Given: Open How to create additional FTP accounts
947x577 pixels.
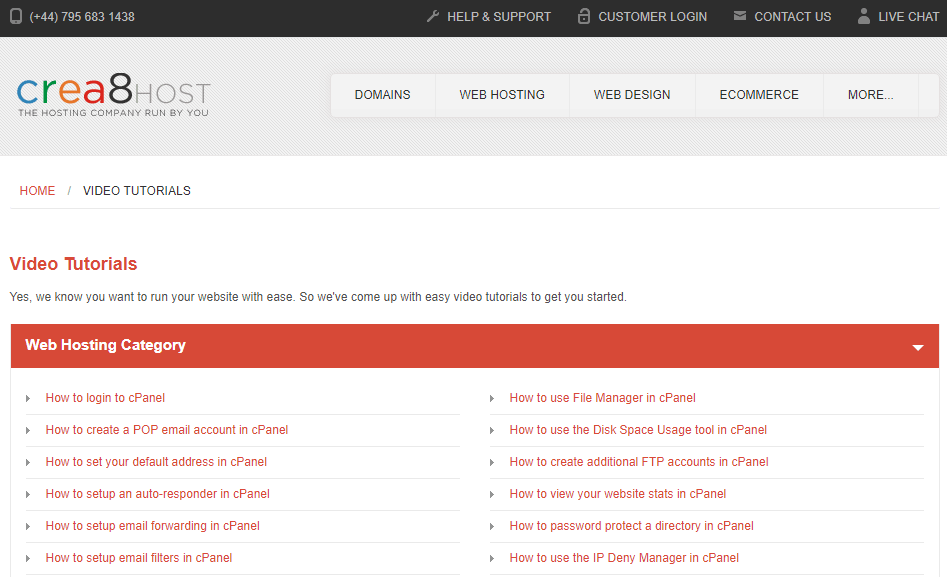Looking at the screenshot, I should coord(639,462).
